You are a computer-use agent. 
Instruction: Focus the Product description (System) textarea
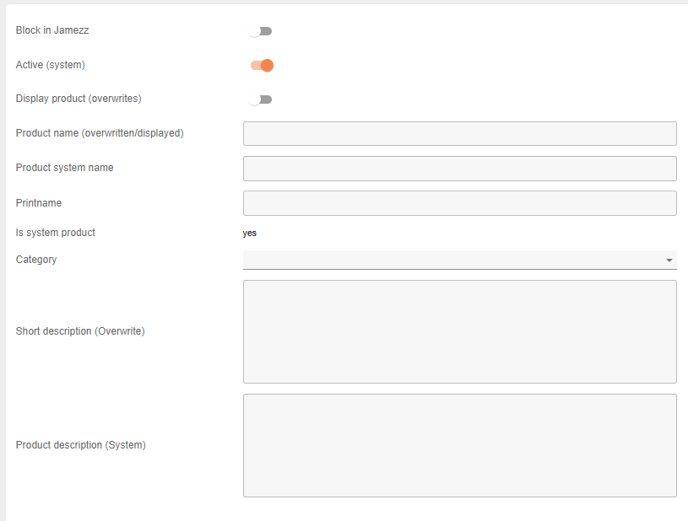[459, 445]
